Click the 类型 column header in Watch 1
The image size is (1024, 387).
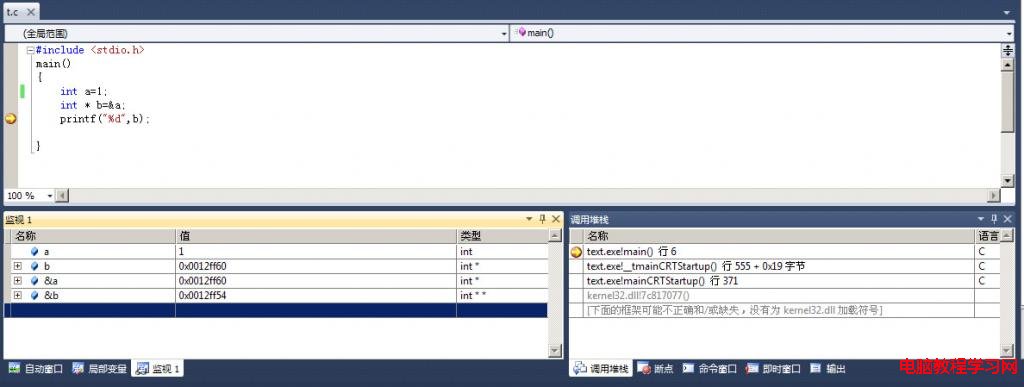502,236
